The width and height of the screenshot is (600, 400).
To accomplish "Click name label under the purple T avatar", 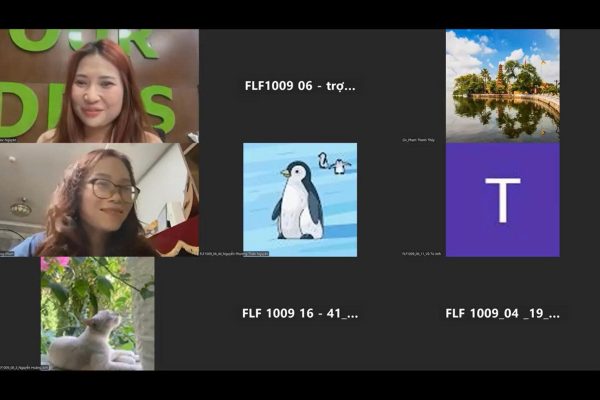I will point(422,254).
